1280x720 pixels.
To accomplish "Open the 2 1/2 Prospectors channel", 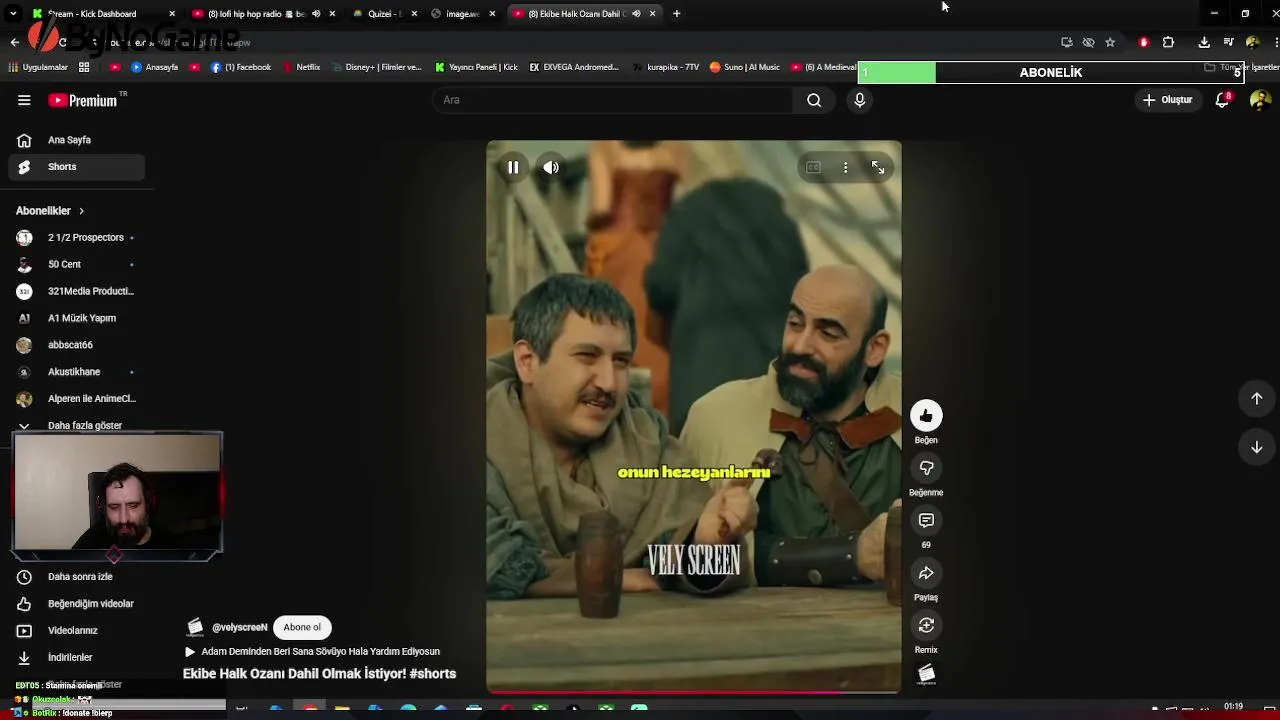I will pos(76,238).
